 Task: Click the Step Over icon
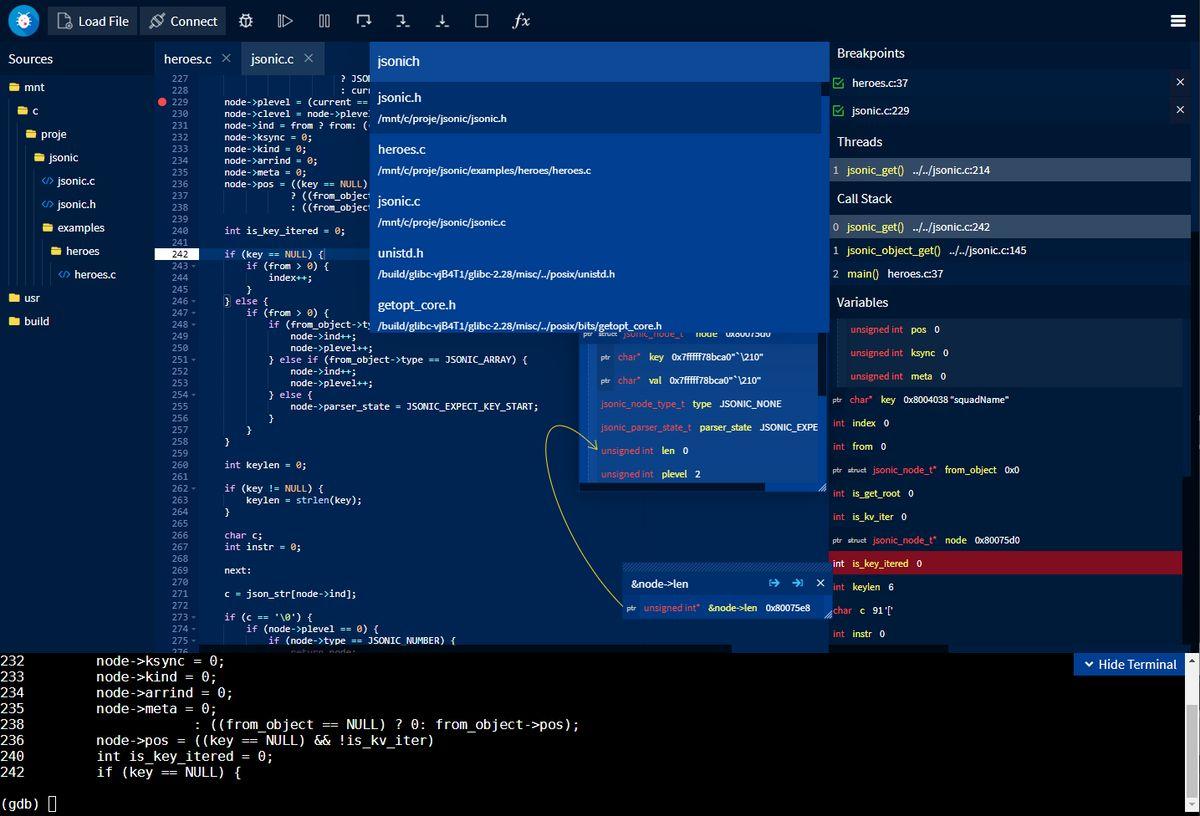363,21
